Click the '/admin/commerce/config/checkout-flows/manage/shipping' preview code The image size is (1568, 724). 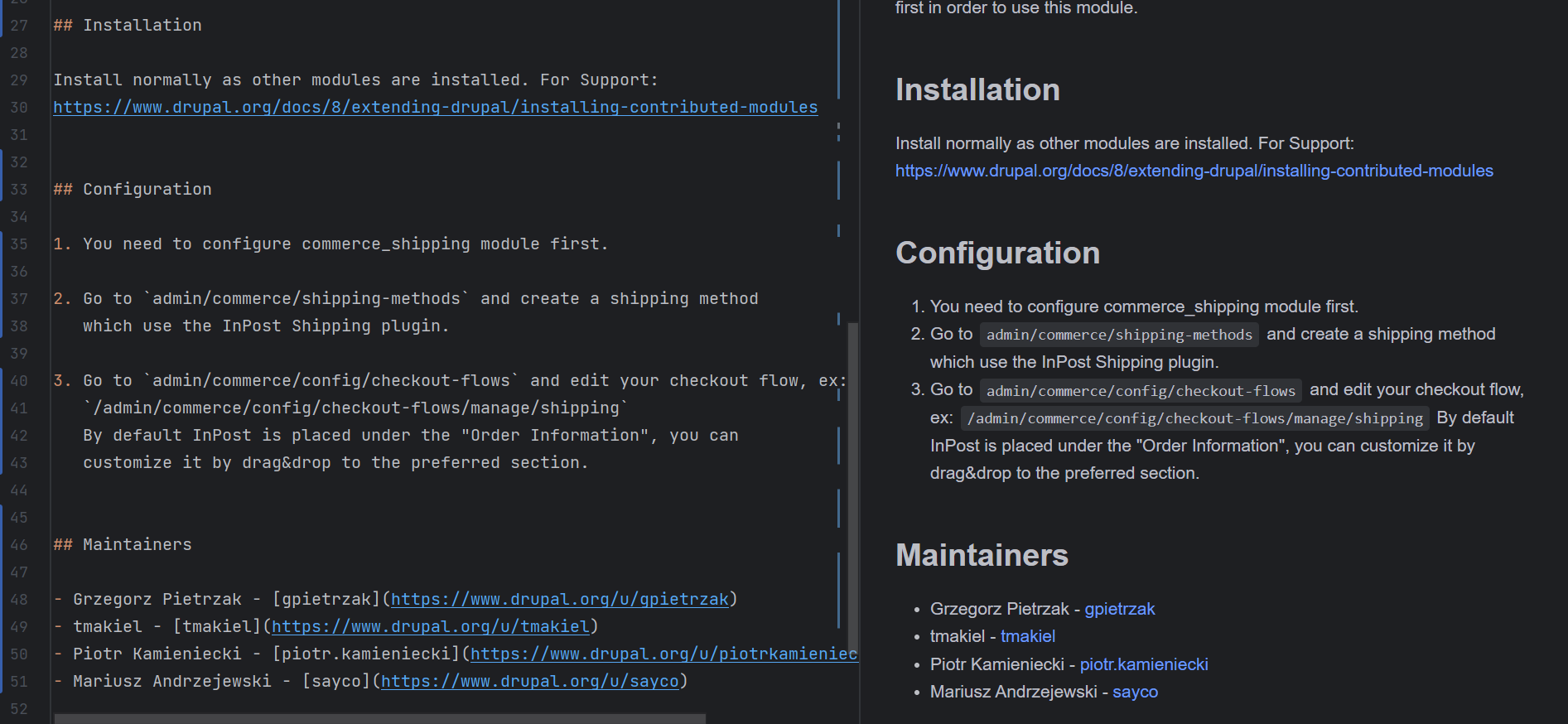(1194, 418)
